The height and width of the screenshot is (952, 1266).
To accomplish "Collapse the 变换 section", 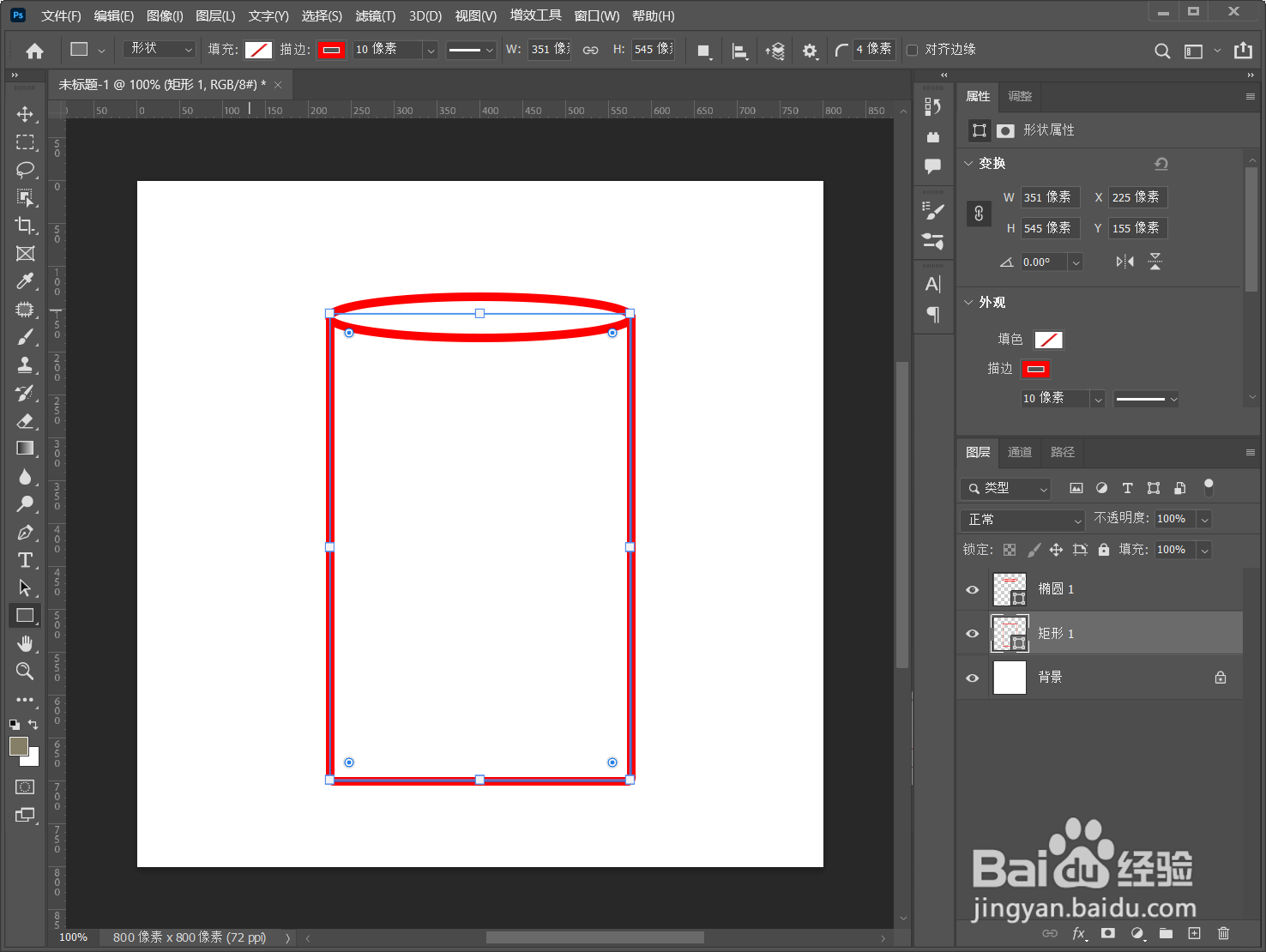I will (x=968, y=163).
